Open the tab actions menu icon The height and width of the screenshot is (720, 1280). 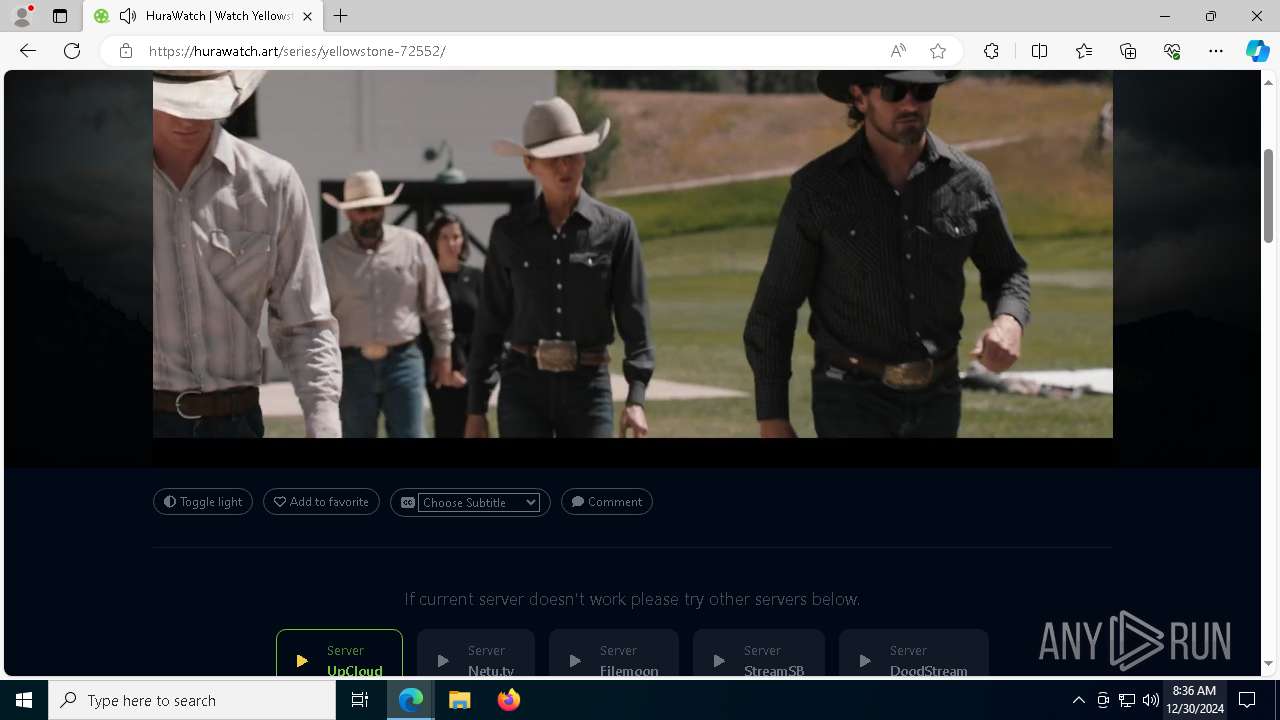[x=60, y=16]
